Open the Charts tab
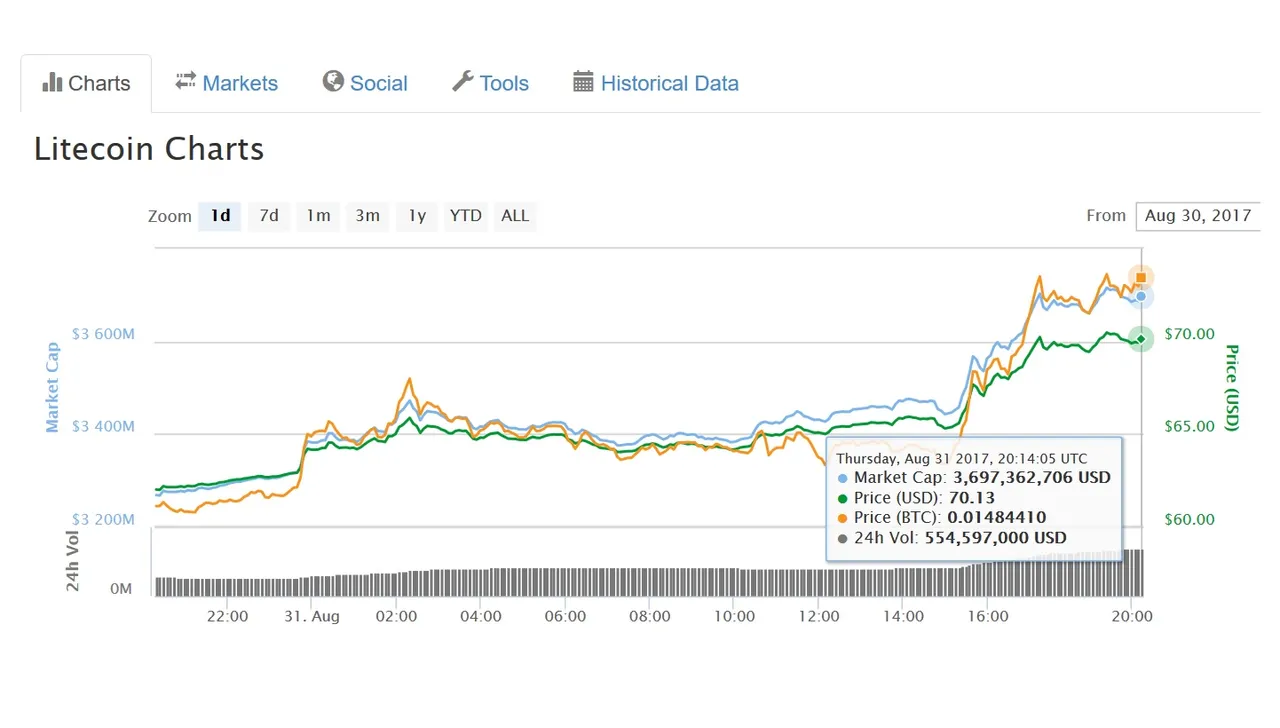Viewport: 1280px width, 728px height. coord(86,83)
